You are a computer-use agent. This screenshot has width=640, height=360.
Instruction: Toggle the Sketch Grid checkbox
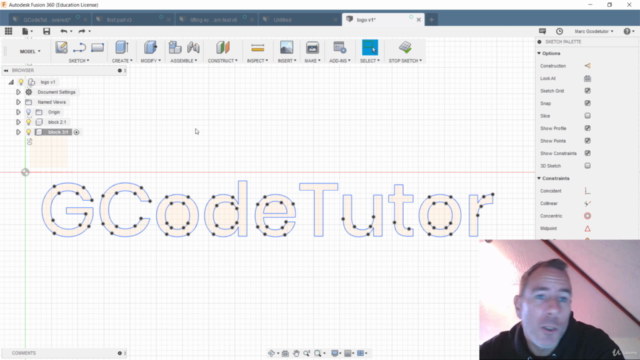(x=587, y=91)
